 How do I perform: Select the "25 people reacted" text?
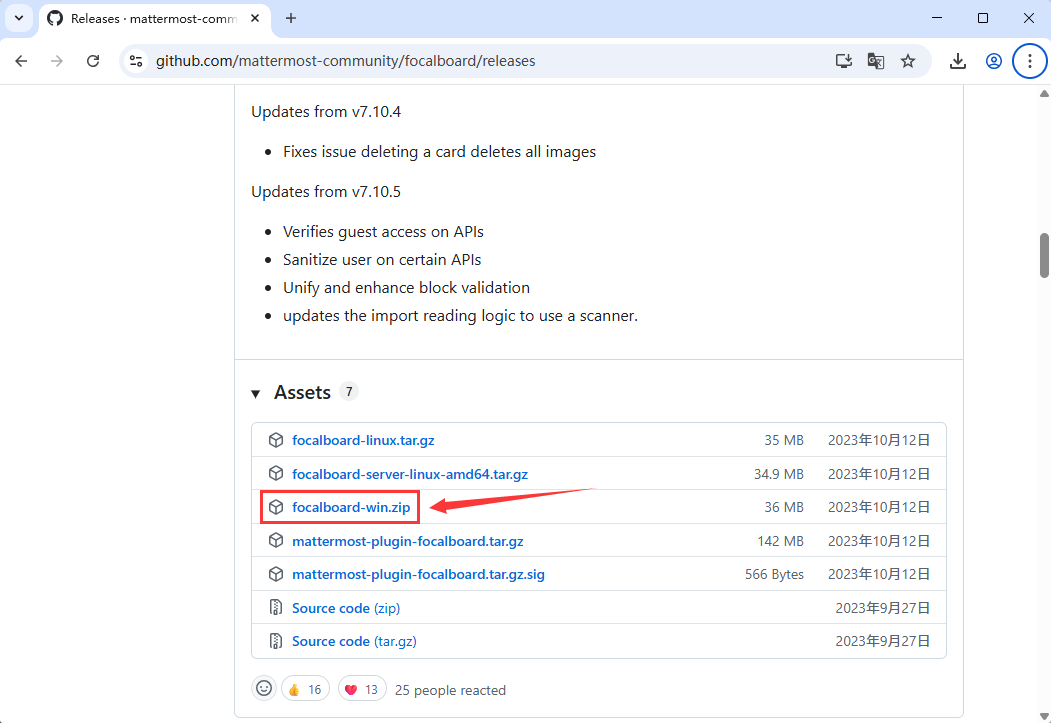[x=450, y=690]
